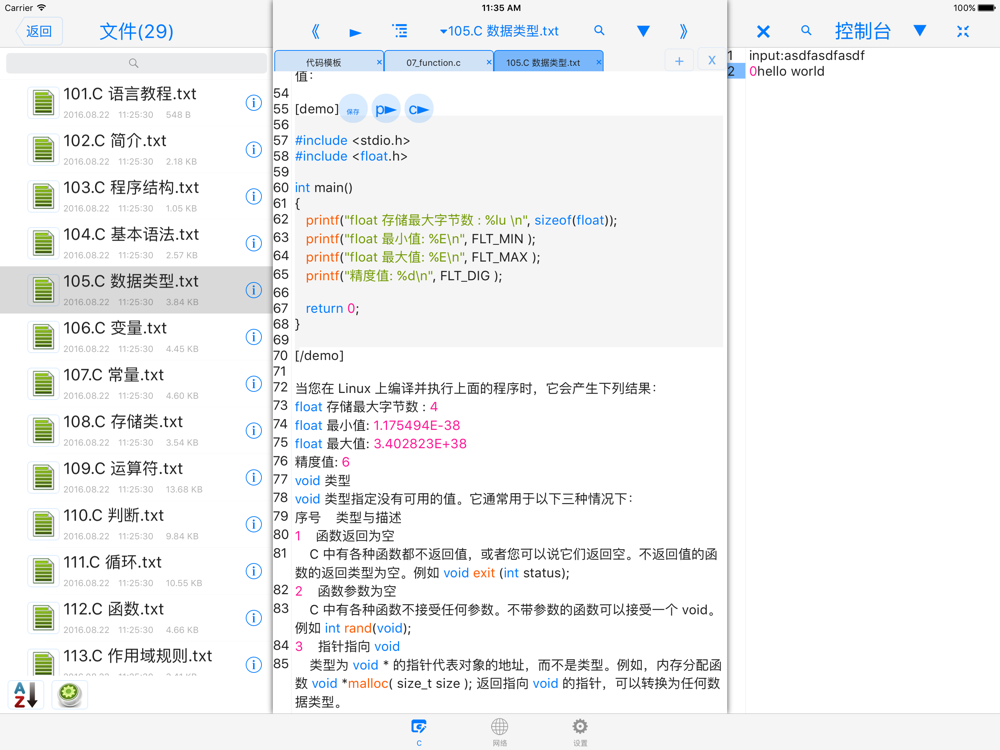Switch to the 网络 network tab
Viewport: 1000px width, 750px height.
click(499, 732)
